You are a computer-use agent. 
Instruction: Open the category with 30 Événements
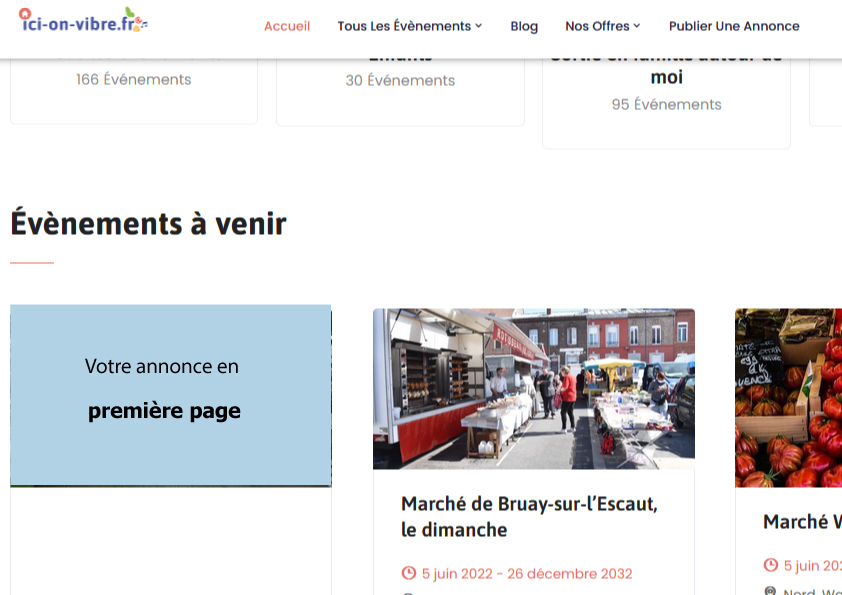point(400,80)
